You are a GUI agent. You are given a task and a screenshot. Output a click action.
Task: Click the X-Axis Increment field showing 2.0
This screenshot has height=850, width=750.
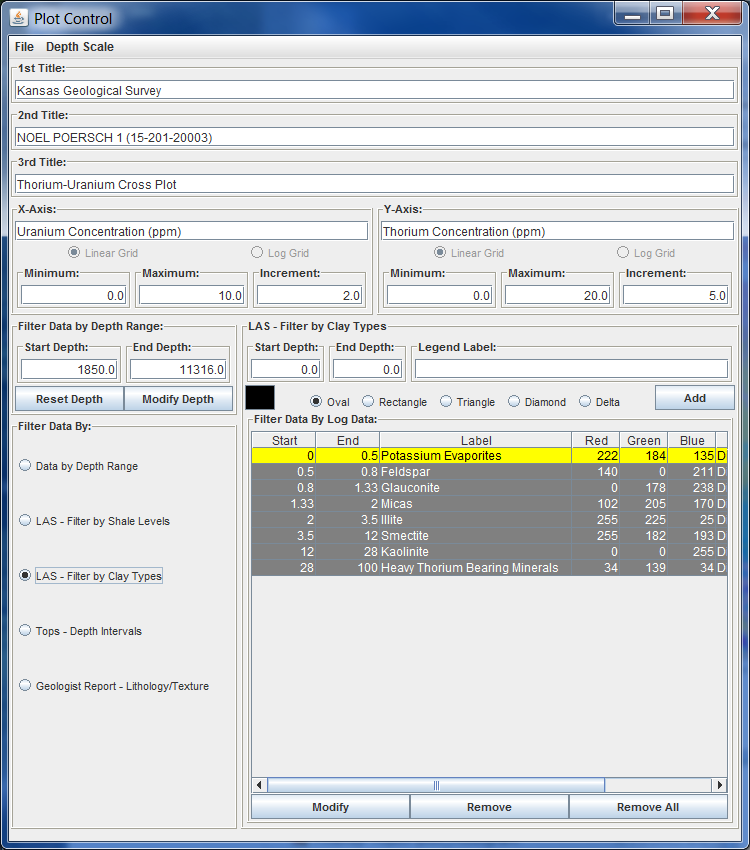click(309, 295)
